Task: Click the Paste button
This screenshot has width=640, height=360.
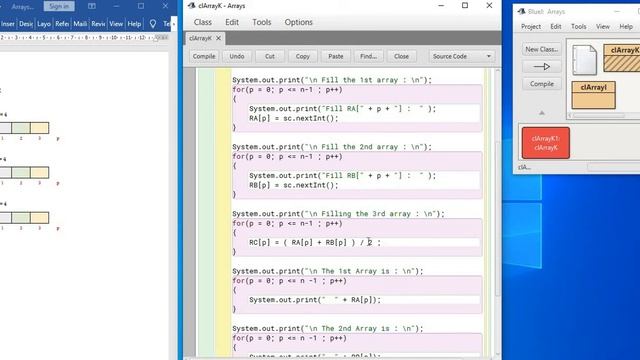Action: coord(336,56)
